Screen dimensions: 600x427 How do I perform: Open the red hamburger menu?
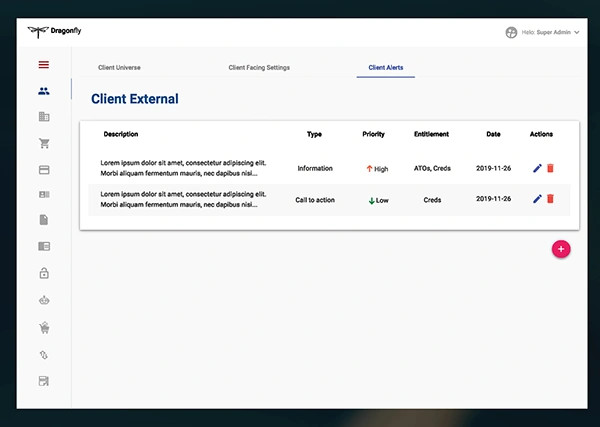[x=44, y=65]
